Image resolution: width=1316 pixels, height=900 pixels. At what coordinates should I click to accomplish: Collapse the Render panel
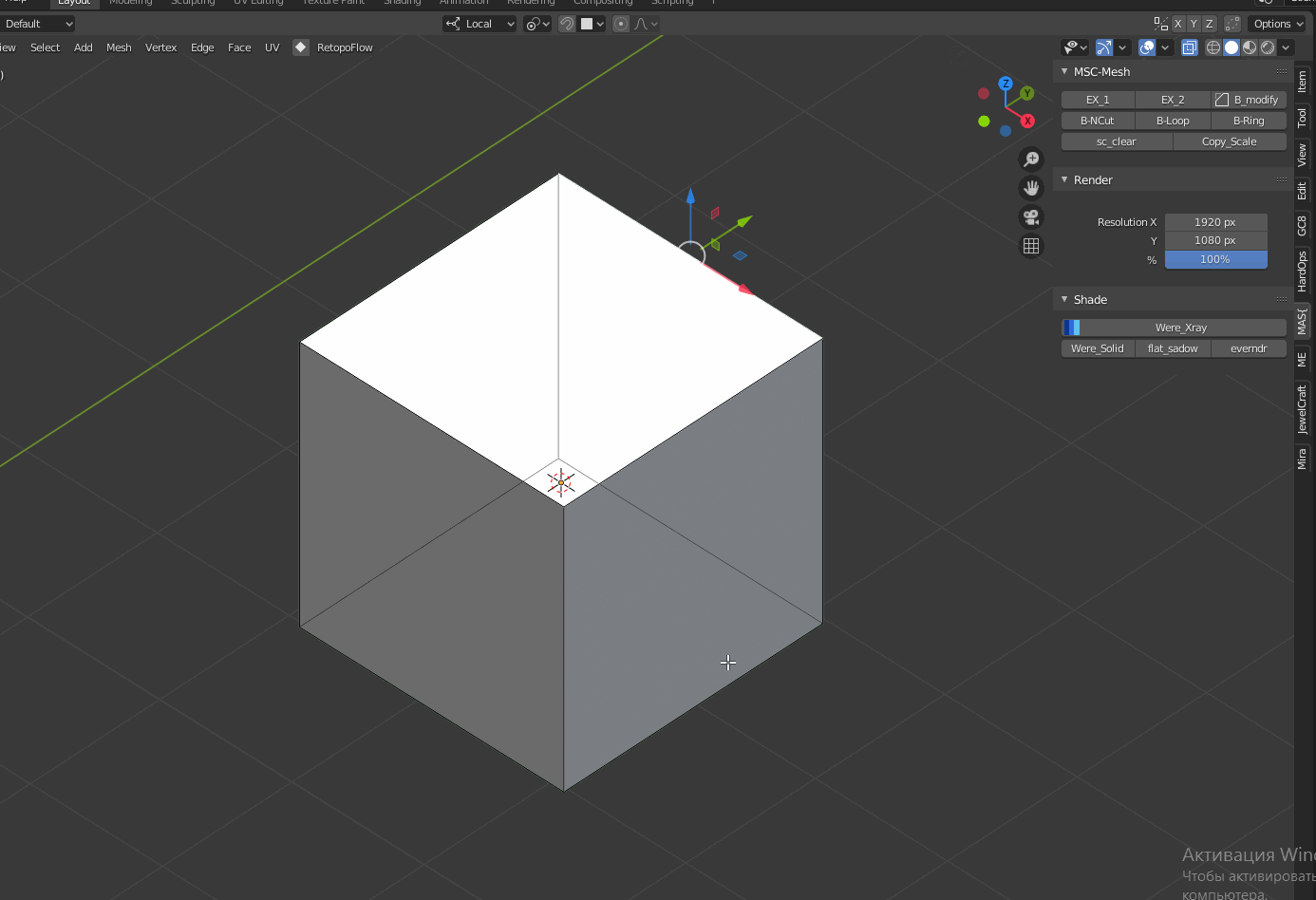pos(1064,179)
